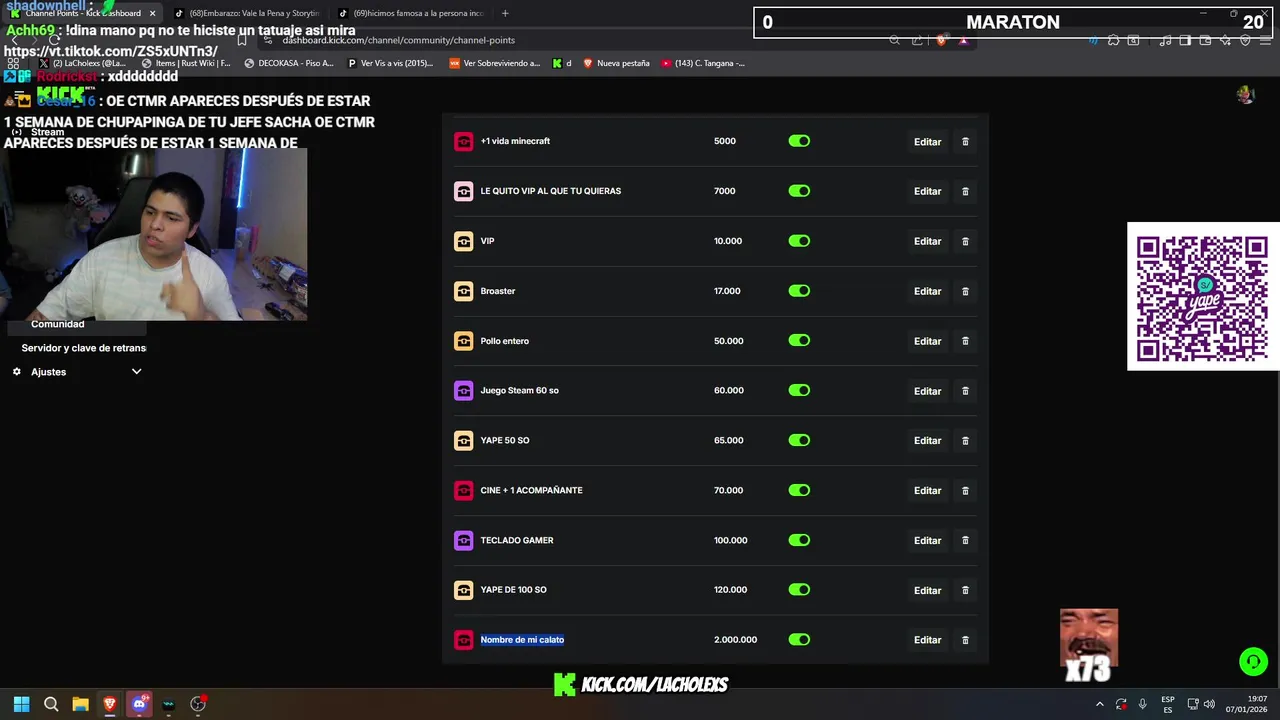The height and width of the screenshot is (720, 1280).
Task: Open File Explorer from the taskbar
Action: click(80, 704)
